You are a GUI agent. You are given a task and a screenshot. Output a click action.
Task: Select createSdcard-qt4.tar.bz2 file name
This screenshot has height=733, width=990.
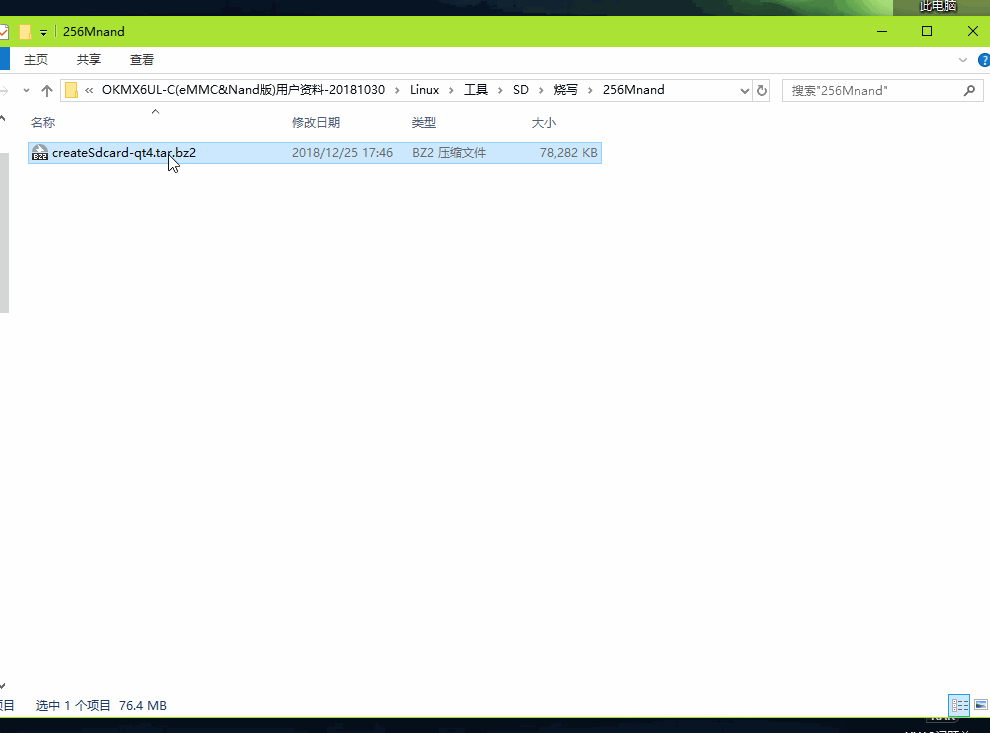point(124,153)
